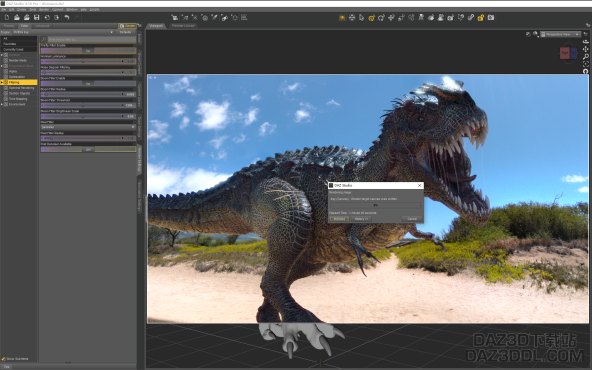The width and height of the screenshot is (592, 370).
Task: Click the rendering dialog progress bar
Action: (x=375, y=205)
